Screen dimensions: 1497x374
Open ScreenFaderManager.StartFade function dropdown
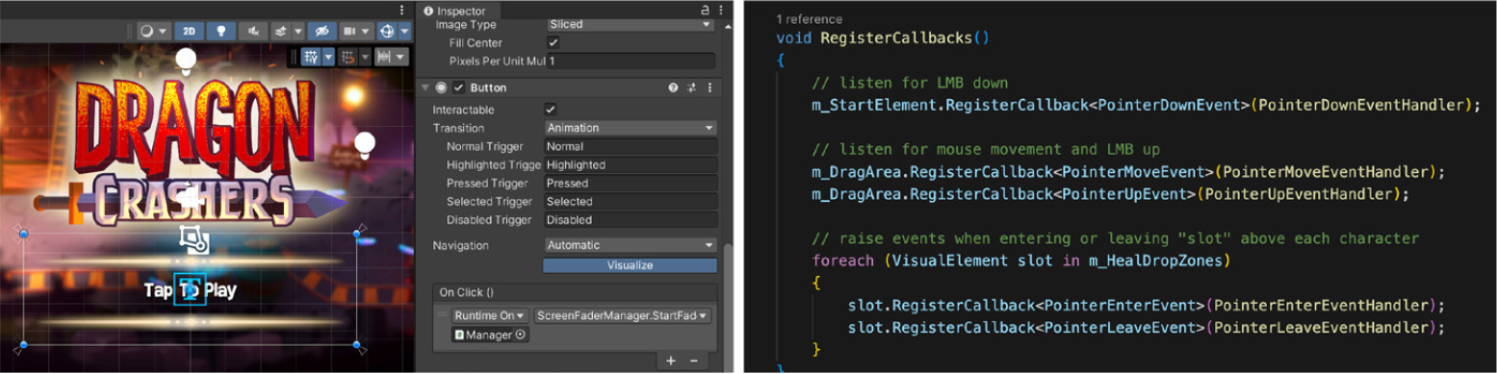pos(622,316)
